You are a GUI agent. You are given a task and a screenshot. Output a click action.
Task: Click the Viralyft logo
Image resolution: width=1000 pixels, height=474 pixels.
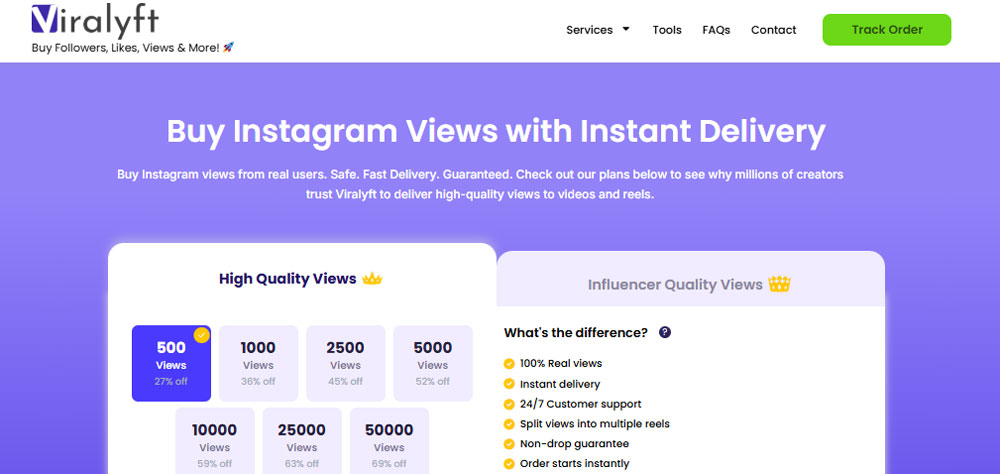pos(94,20)
